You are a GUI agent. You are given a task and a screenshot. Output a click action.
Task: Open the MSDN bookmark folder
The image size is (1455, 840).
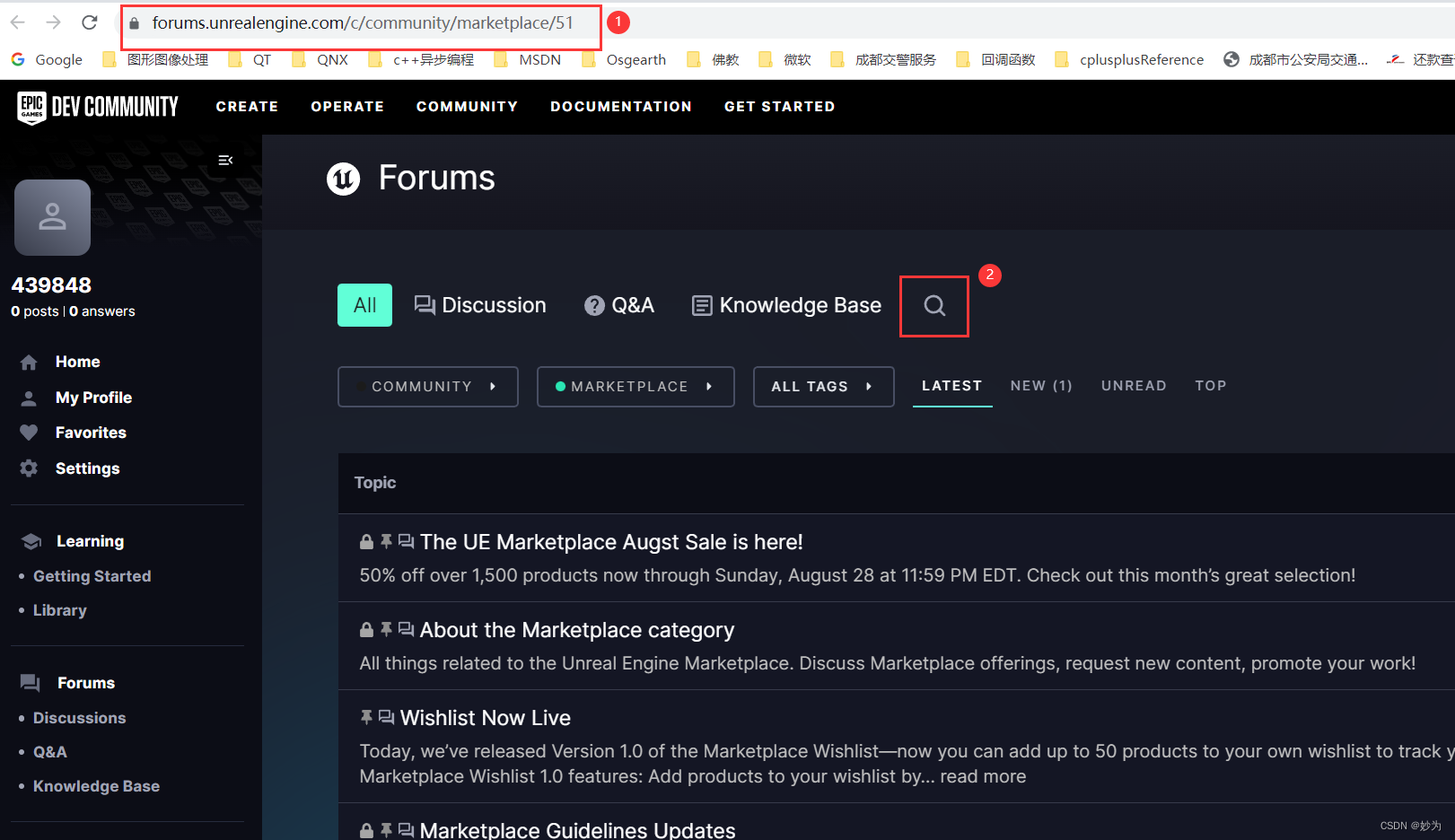528,59
